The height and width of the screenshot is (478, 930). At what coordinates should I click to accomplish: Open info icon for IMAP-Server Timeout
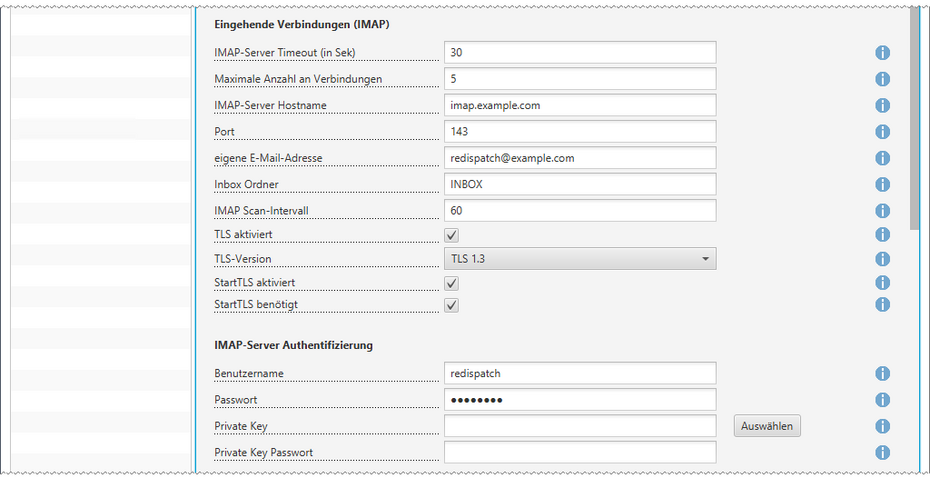click(x=883, y=53)
